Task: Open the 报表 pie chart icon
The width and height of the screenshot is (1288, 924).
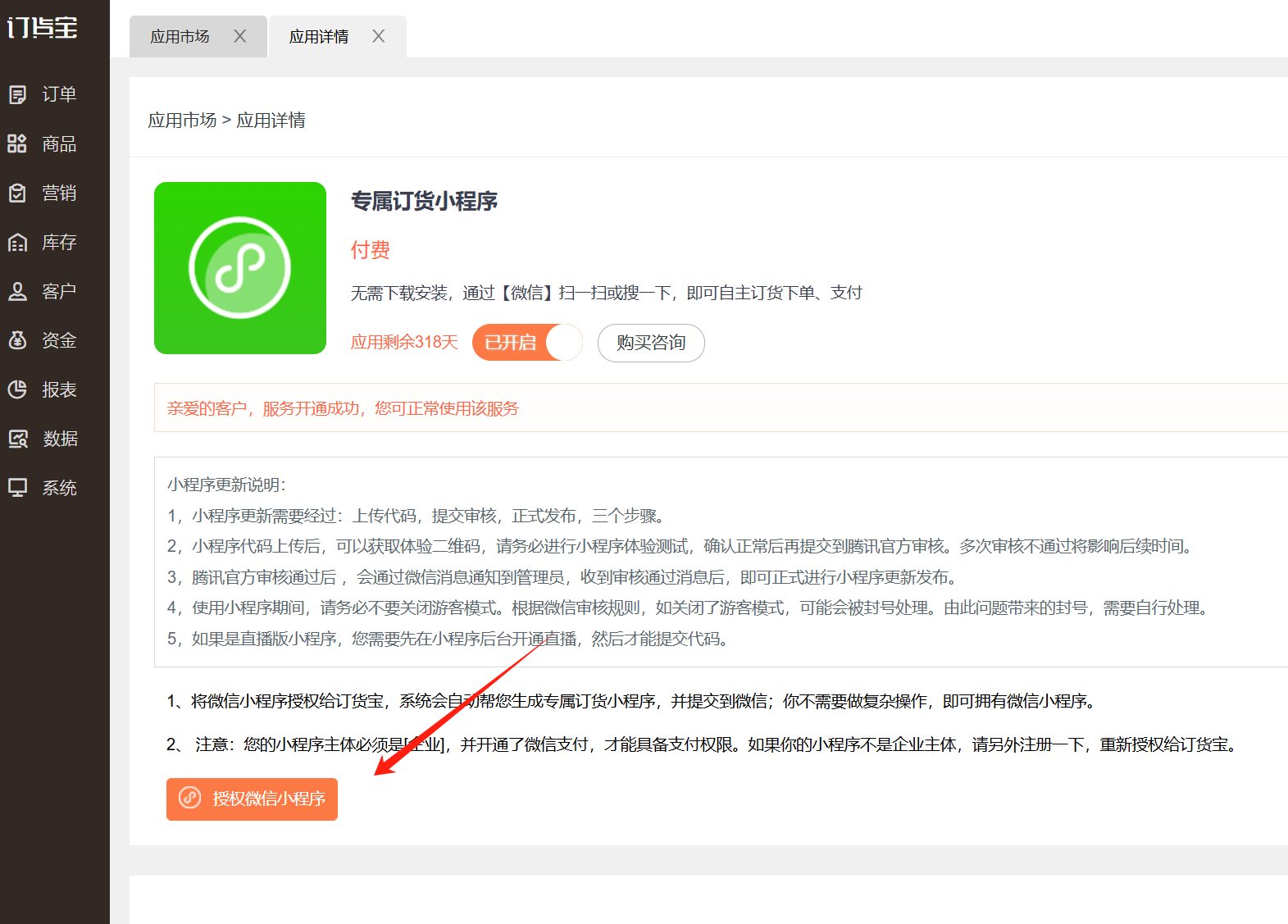Action: pos(17,389)
